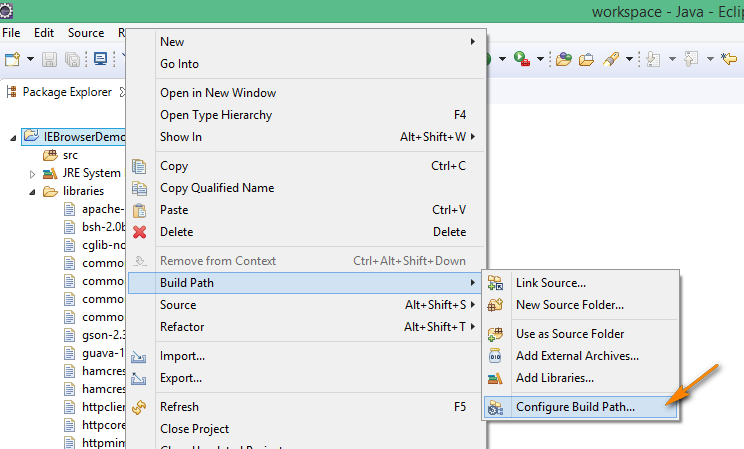This screenshot has width=744, height=449.
Task: Click the red Delete icon
Action: click(140, 232)
